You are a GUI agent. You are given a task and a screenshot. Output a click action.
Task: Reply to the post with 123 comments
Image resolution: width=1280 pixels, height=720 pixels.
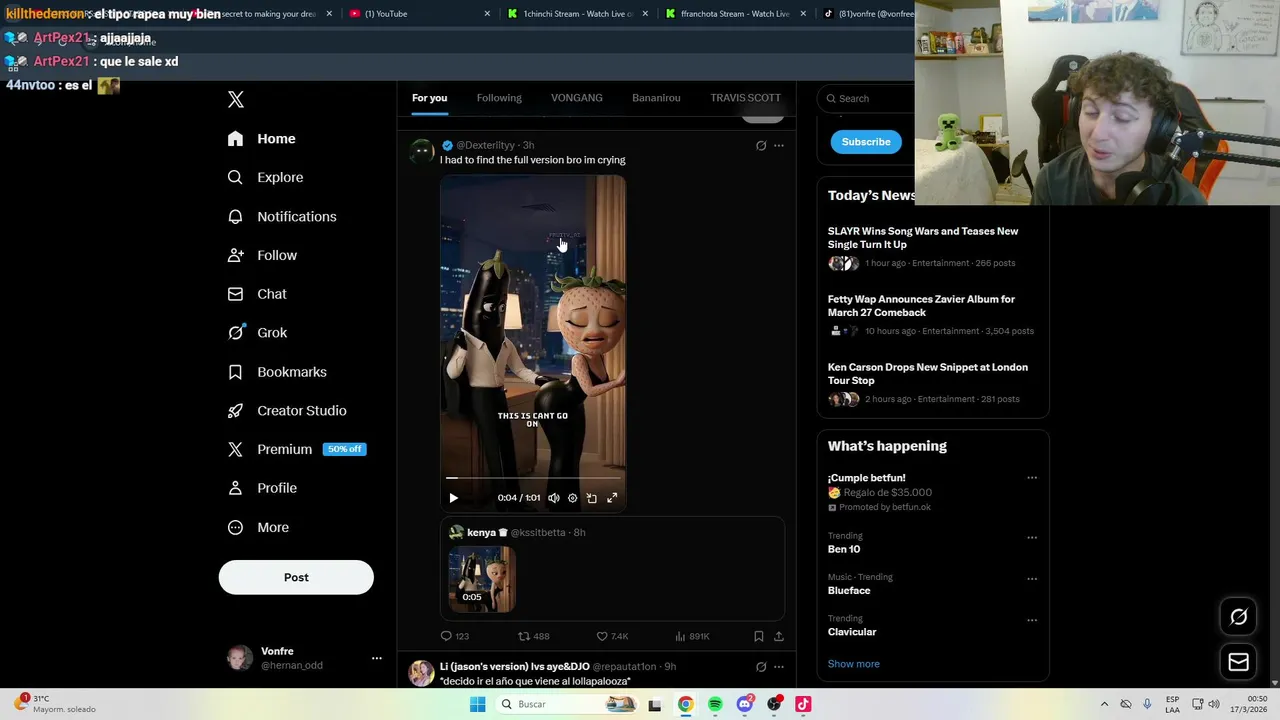pos(455,636)
